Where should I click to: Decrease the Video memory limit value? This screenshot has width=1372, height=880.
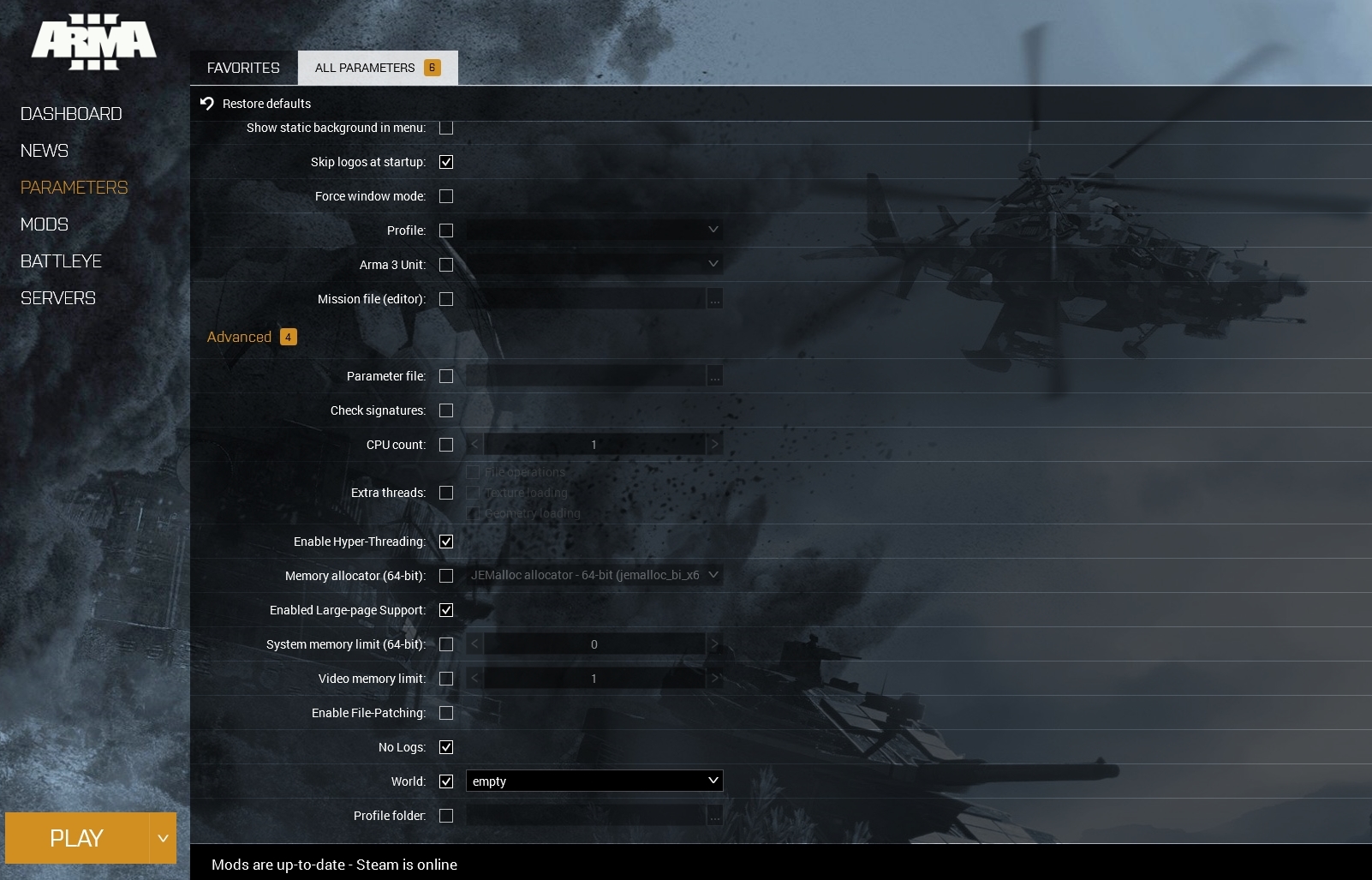[474, 679]
